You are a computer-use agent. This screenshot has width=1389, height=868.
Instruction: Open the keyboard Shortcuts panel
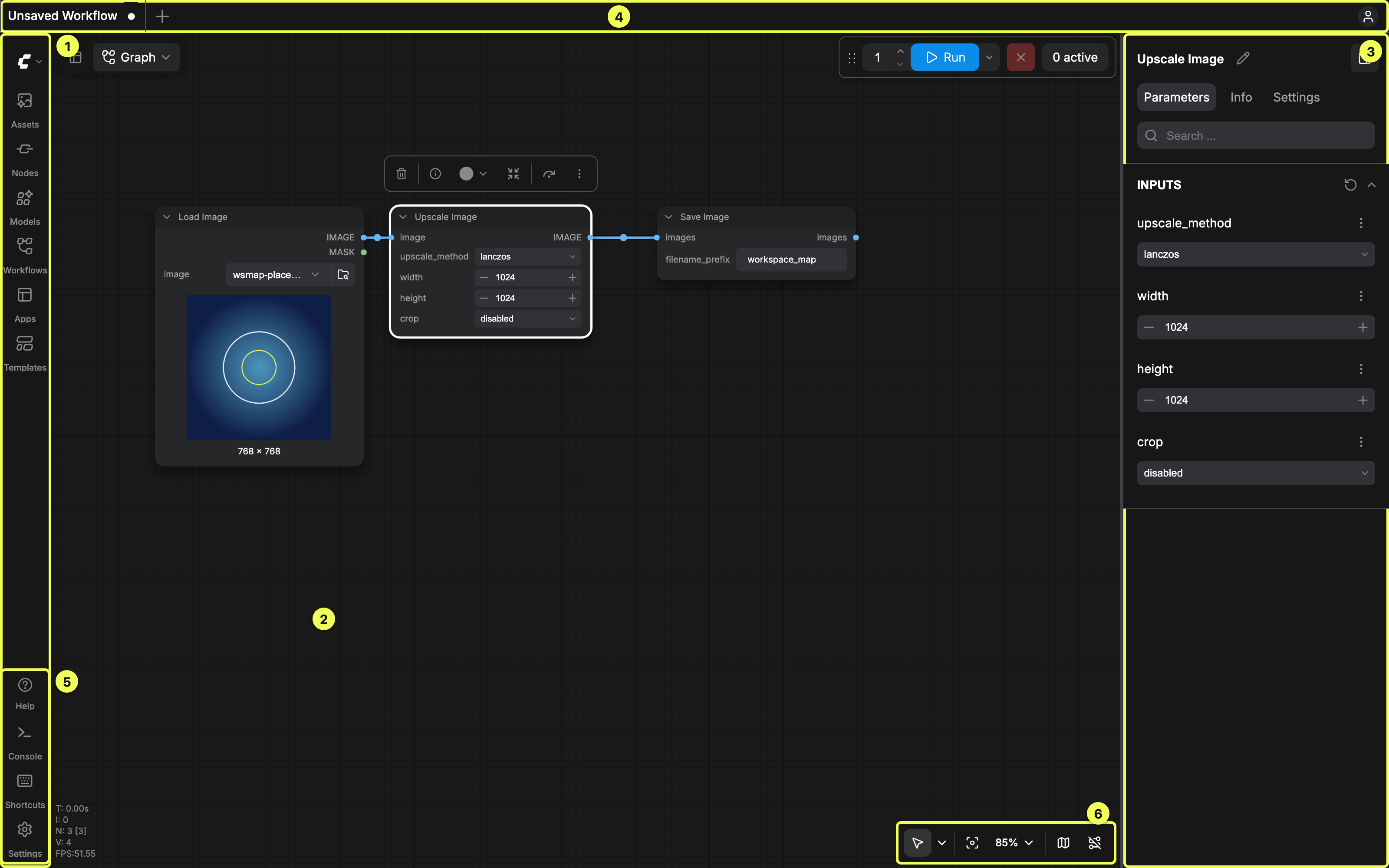25,792
